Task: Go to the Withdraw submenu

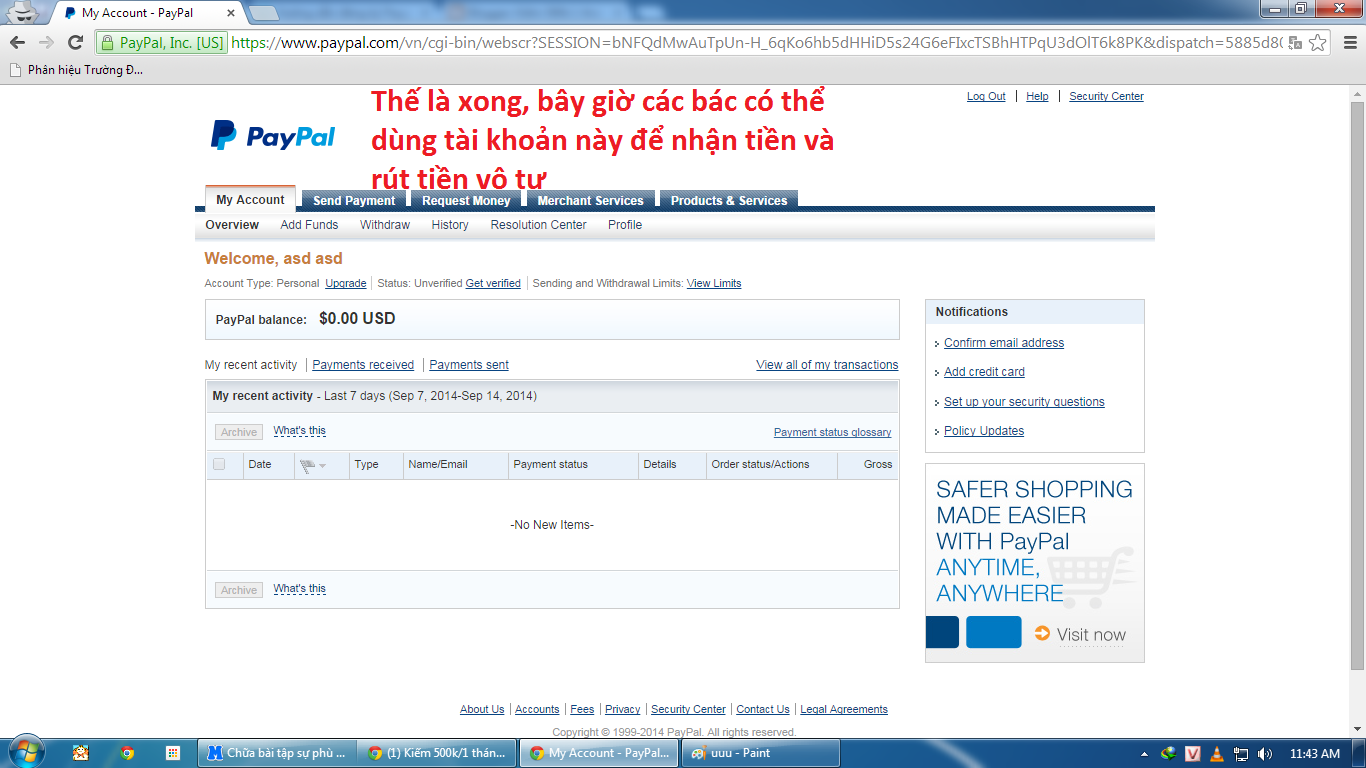Action: [x=385, y=225]
